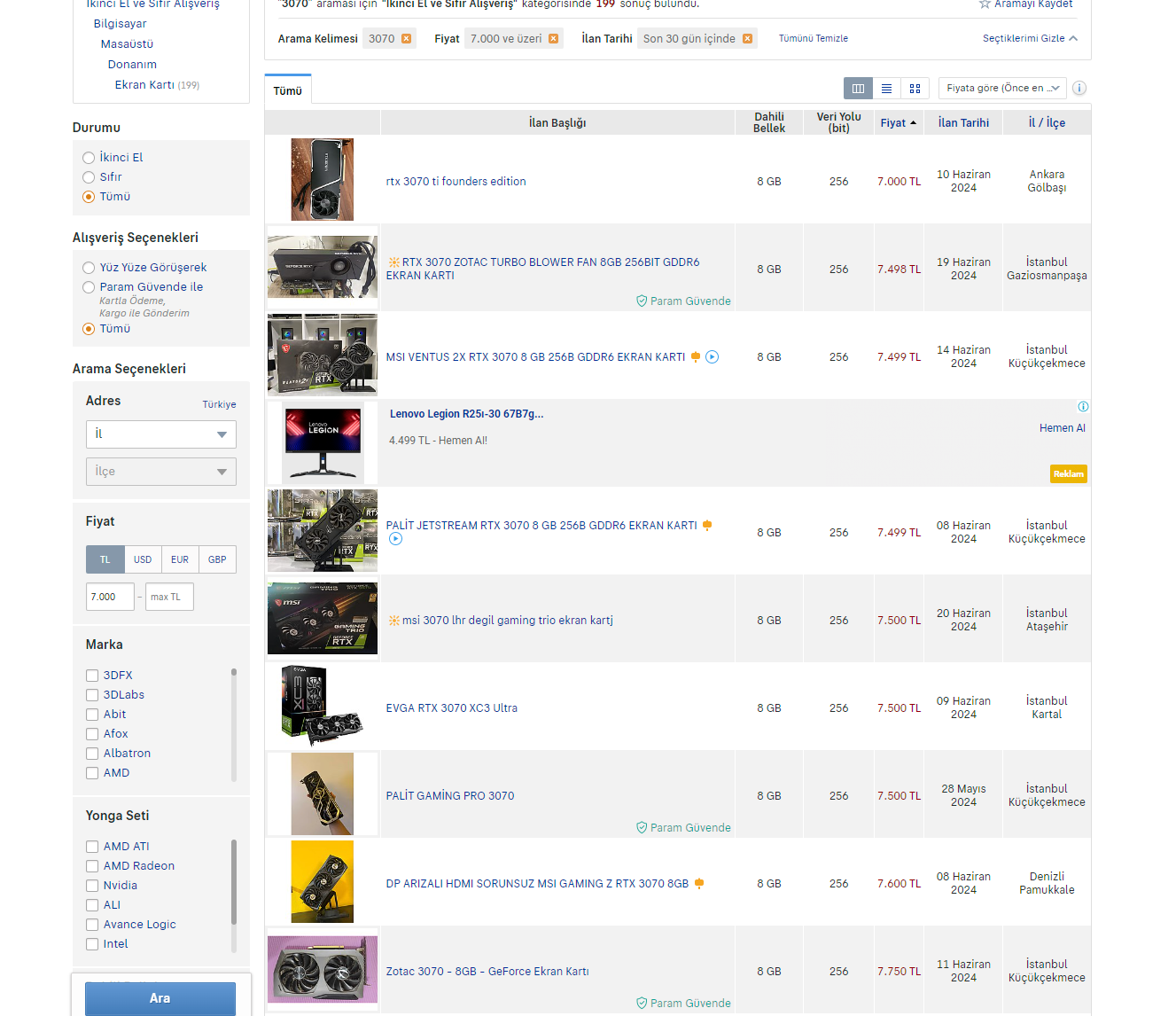Select GBP currency tab
1176x1016 pixels.
coord(217,559)
